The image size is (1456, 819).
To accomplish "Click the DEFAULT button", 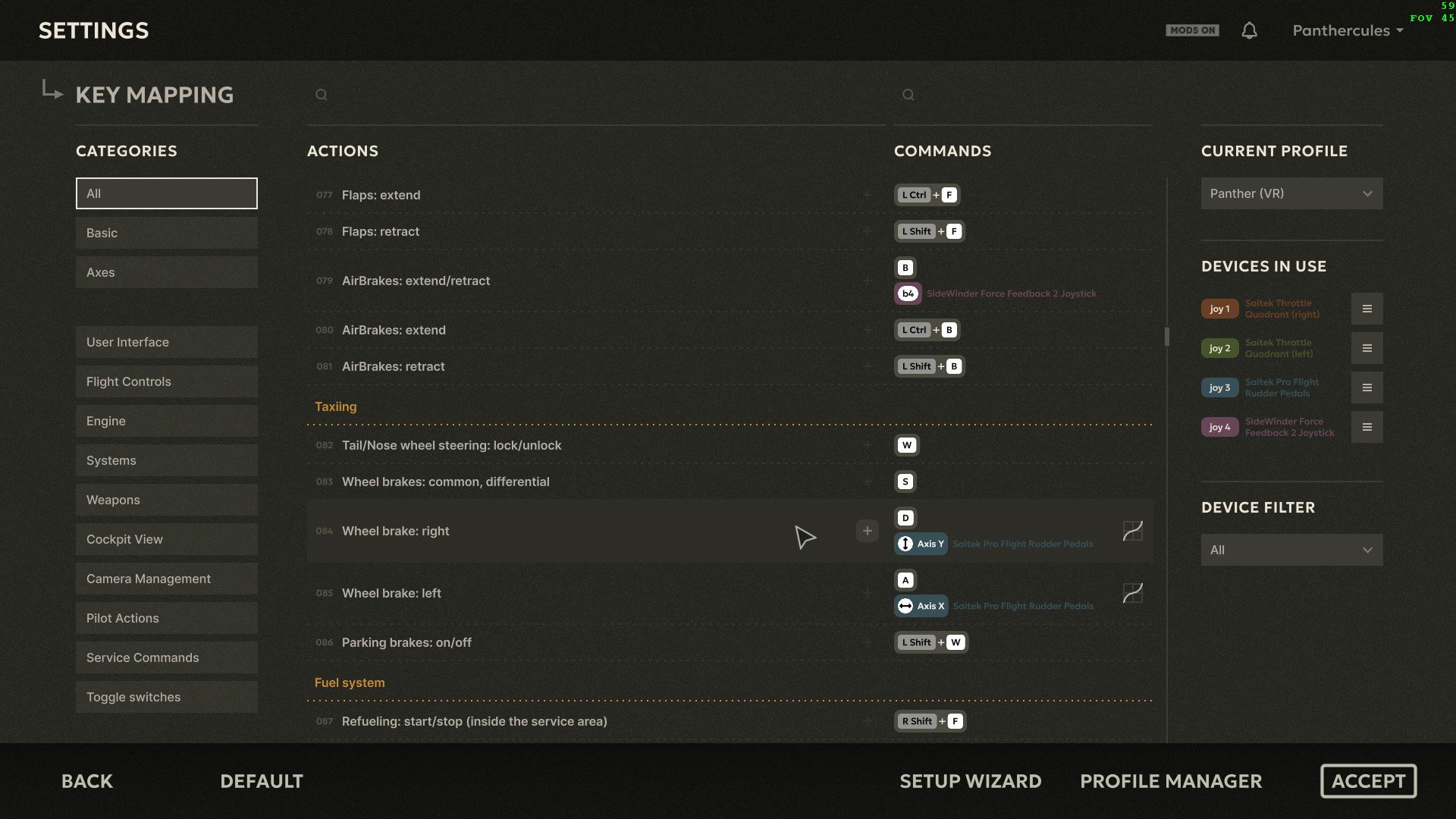I will coord(262,781).
